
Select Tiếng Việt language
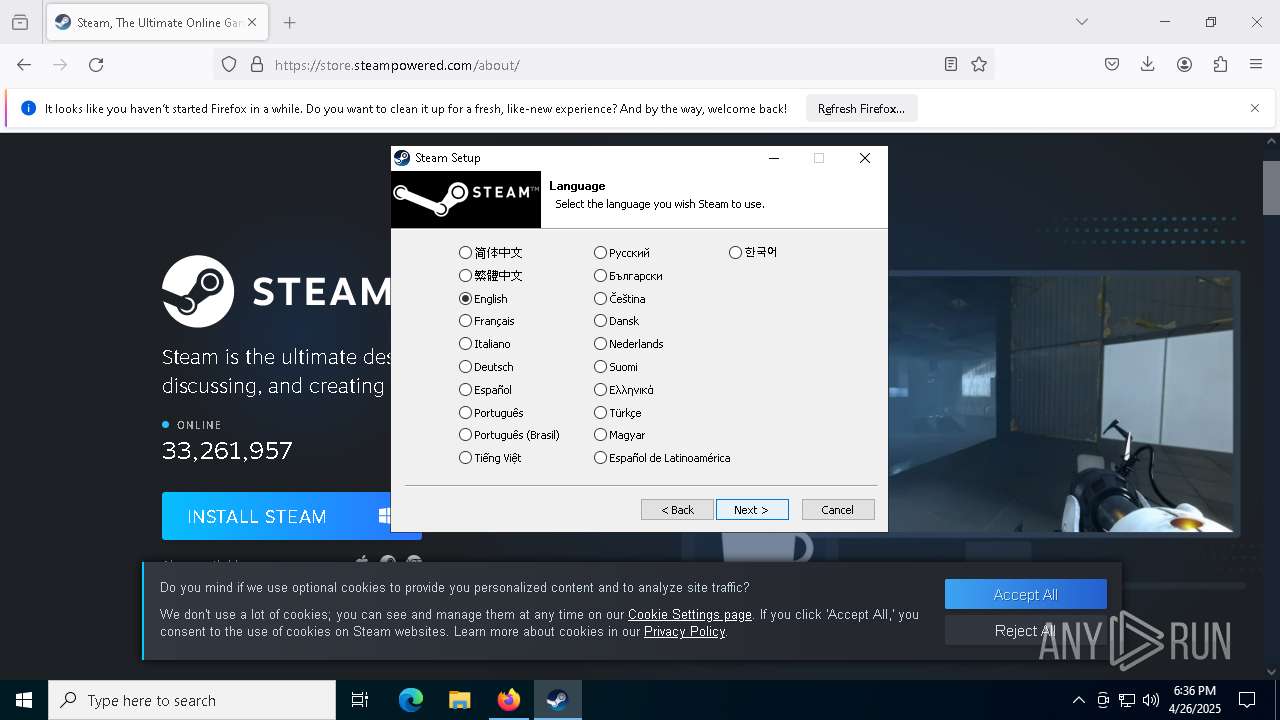(x=490, y=458)
